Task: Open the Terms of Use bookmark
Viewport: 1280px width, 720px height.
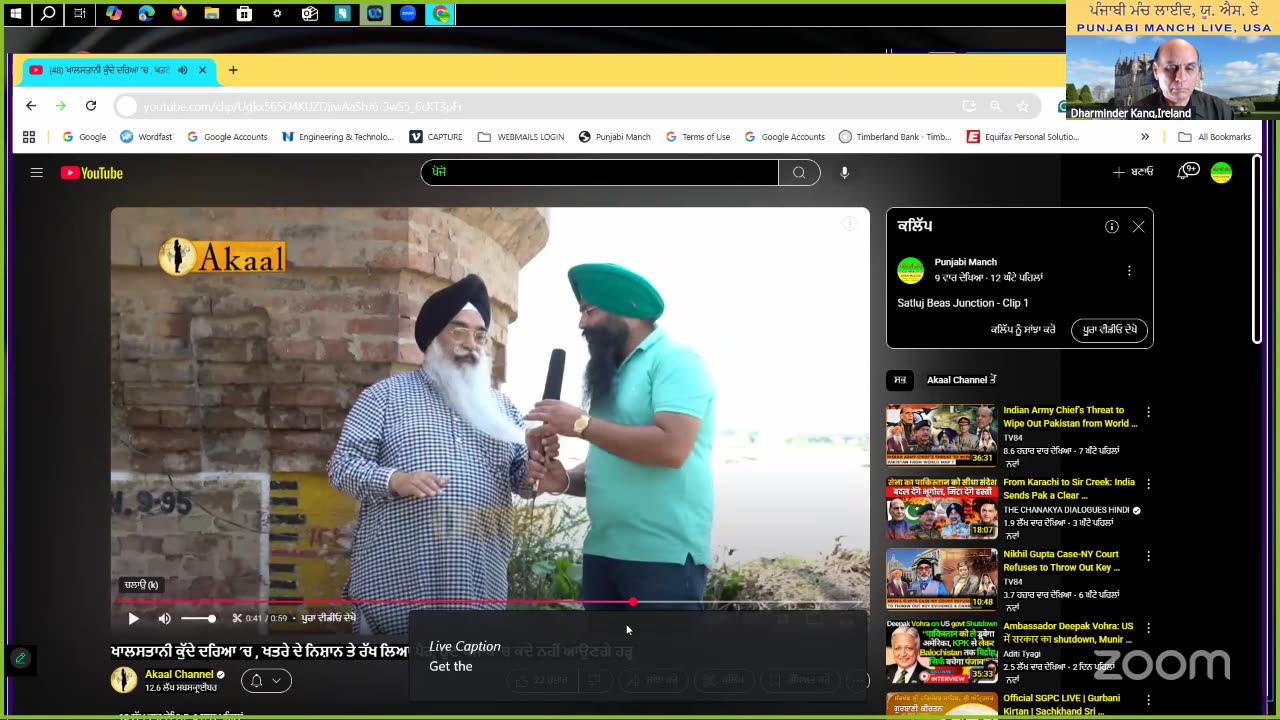Action: point(697,137)
